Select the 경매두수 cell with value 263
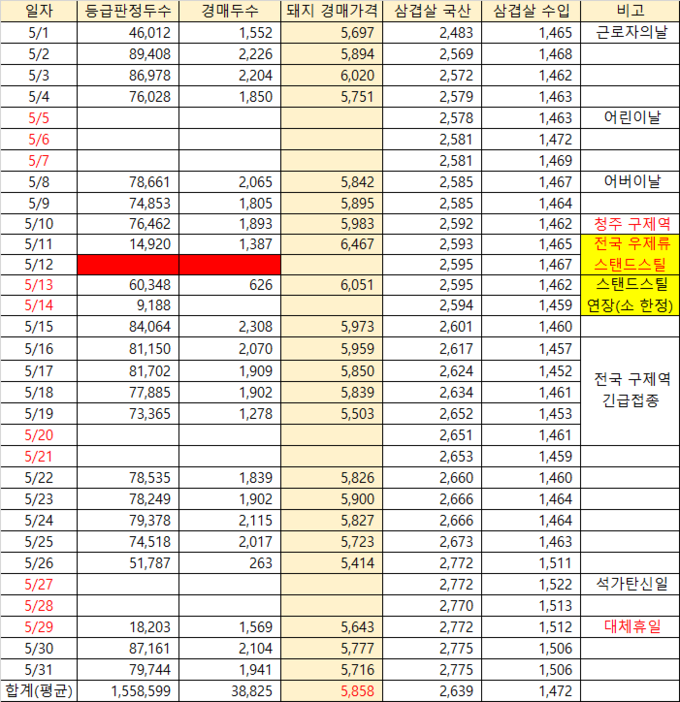The image size is (680, 702). tap(230, 563)
